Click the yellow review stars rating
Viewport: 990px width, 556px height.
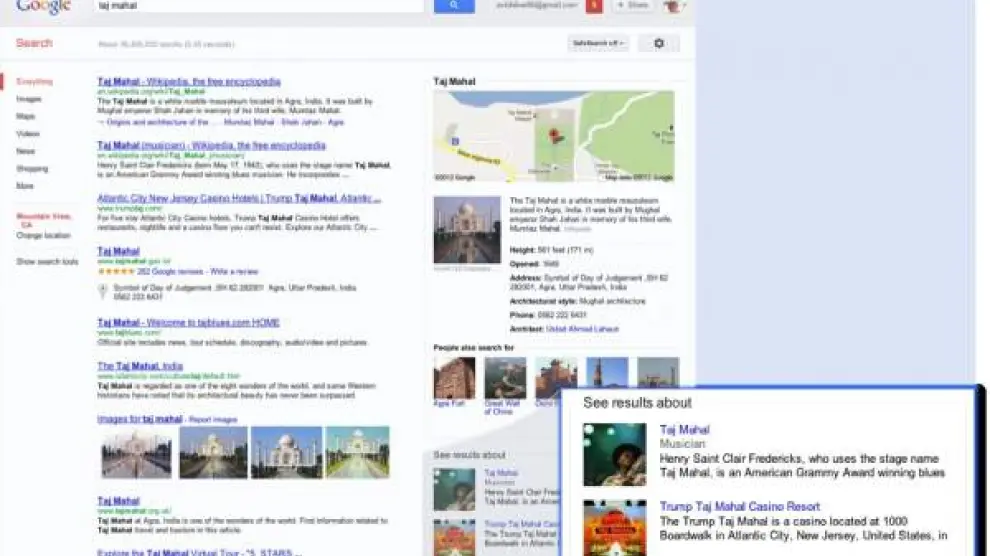point(116,271)
